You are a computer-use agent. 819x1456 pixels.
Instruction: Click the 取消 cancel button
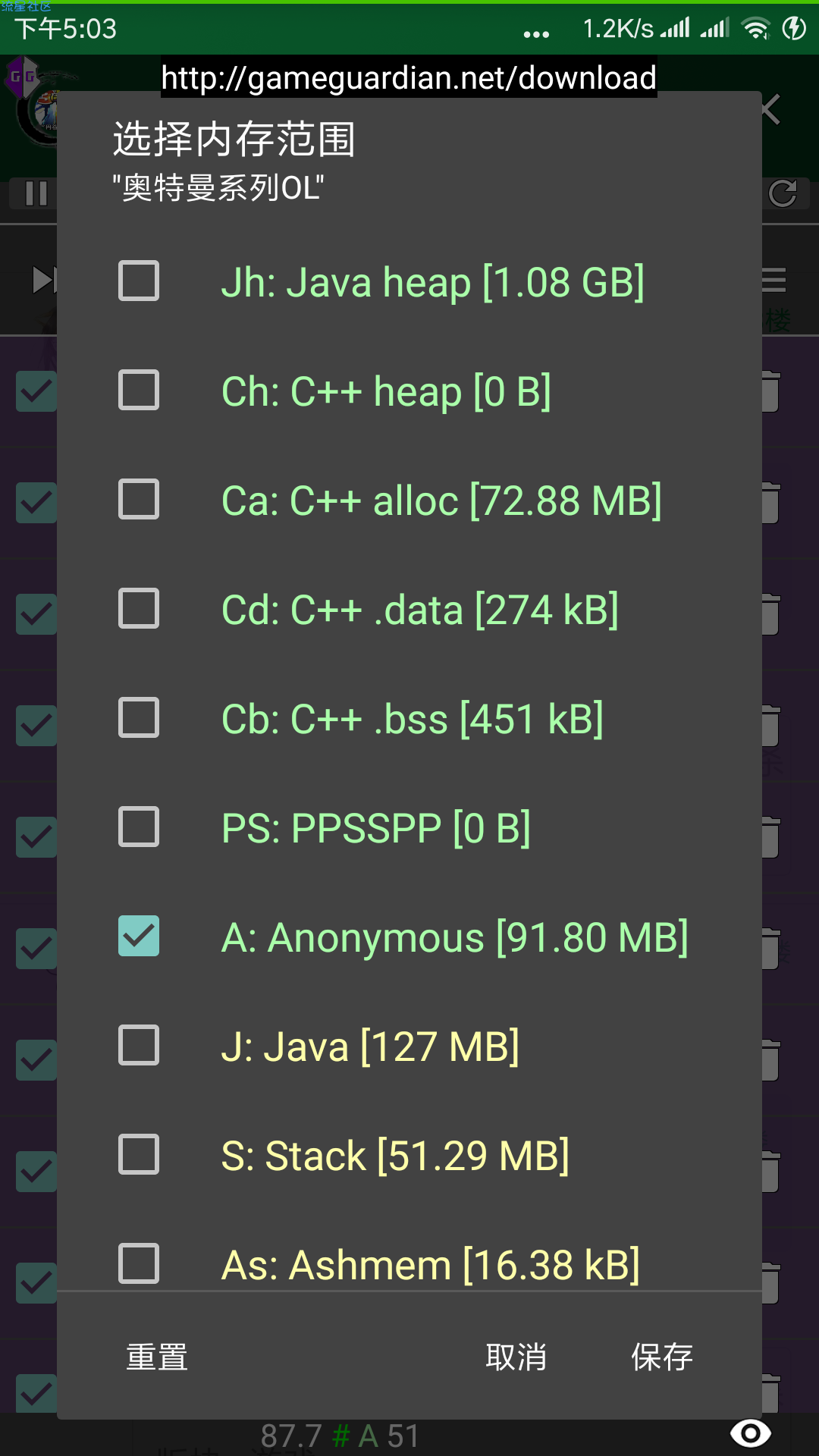(x=516, y=1357)
